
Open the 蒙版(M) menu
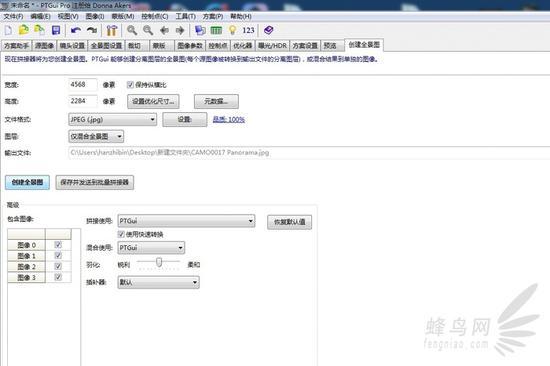[x=123, y=16]
